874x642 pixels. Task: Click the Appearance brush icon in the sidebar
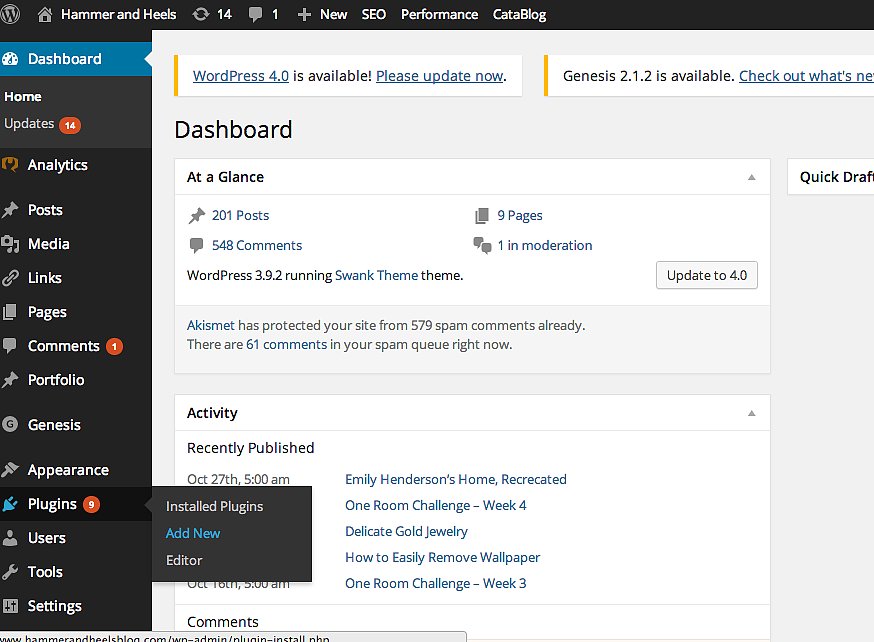(x=9, y=470)
